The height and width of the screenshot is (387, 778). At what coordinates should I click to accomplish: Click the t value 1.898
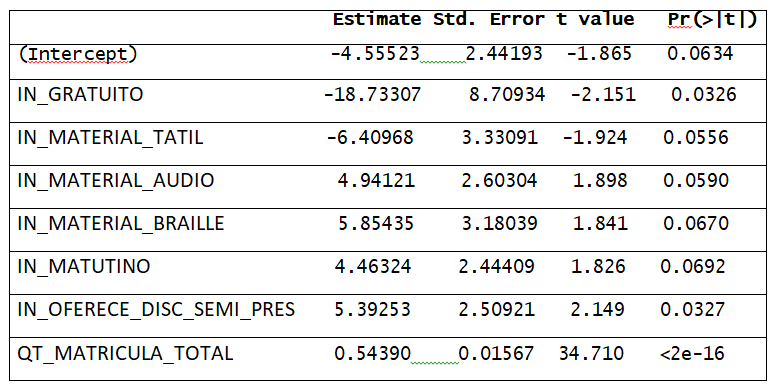click(x=600, y=181)
